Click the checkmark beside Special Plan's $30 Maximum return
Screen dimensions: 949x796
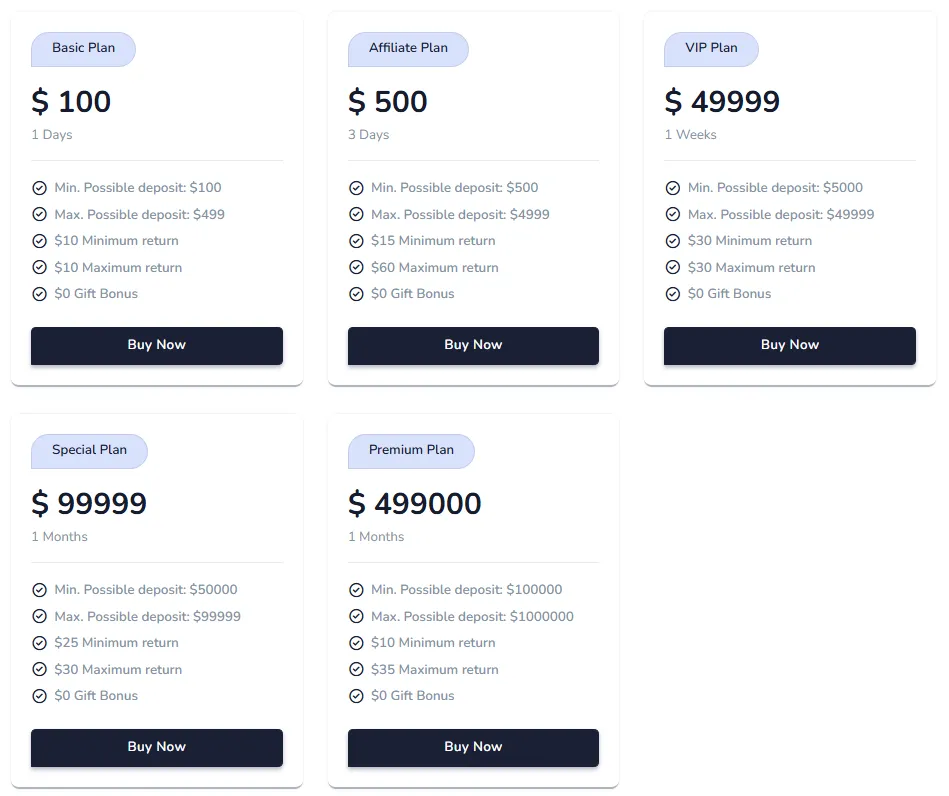(40, 669)
